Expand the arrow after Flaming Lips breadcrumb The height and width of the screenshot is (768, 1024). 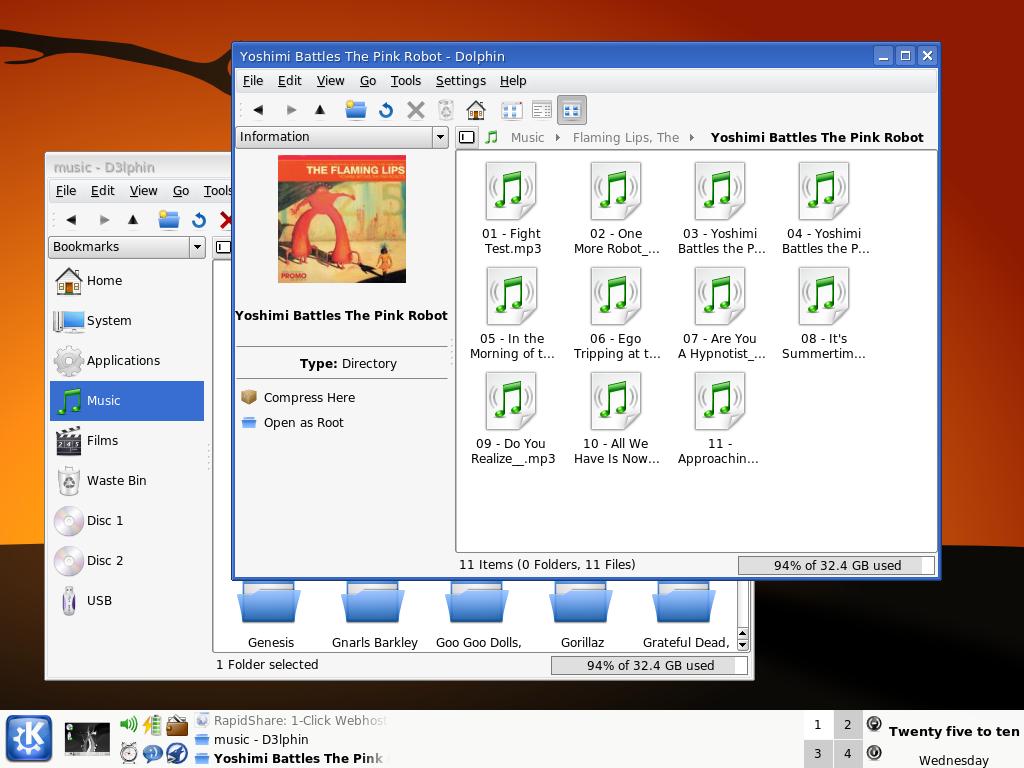pos(692,137)
